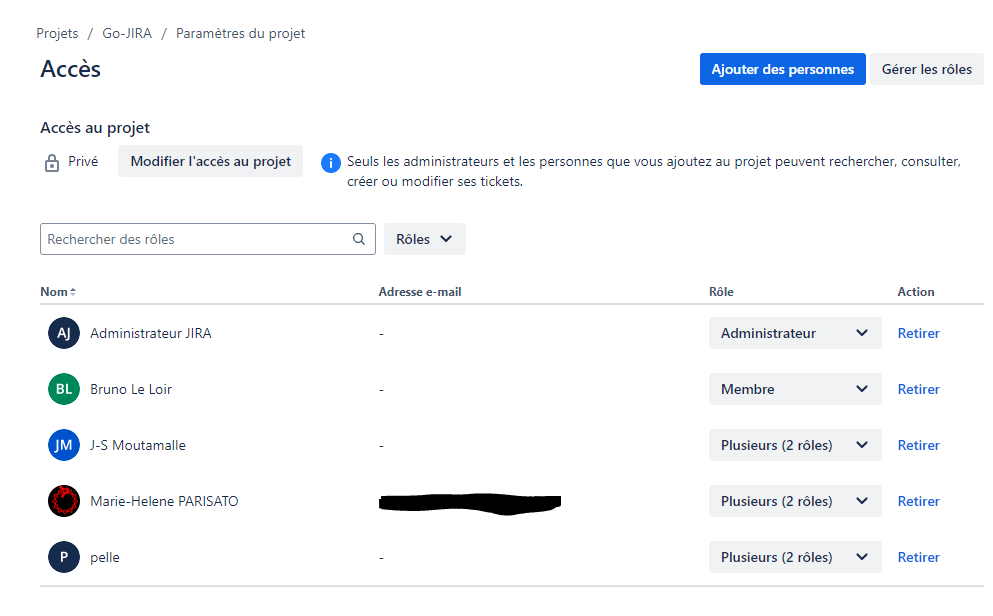Select the J-S Moutamalle avatar icon

tap(63, 445)
